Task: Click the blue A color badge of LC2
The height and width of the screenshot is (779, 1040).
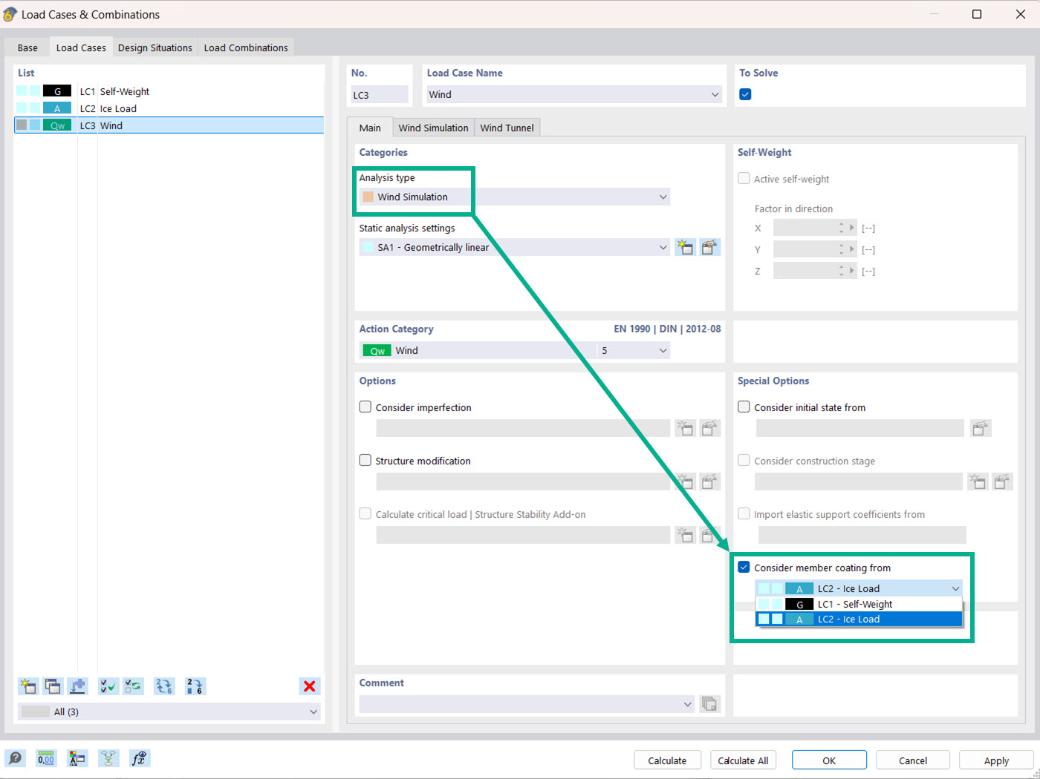Action: coord(57,108)
